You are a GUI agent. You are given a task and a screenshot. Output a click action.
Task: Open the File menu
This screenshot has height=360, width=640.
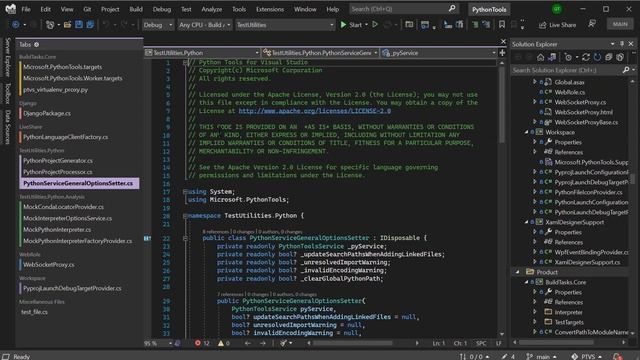[26, 9]
